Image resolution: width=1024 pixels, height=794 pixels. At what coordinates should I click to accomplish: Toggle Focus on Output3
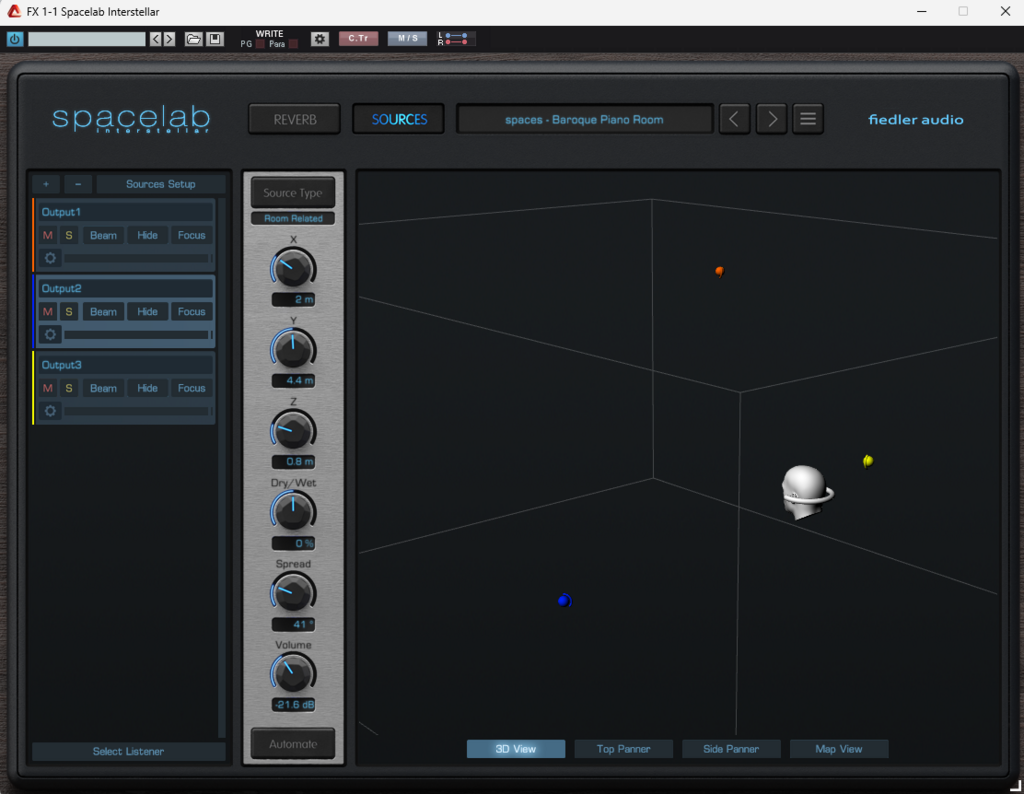(191, 388)
